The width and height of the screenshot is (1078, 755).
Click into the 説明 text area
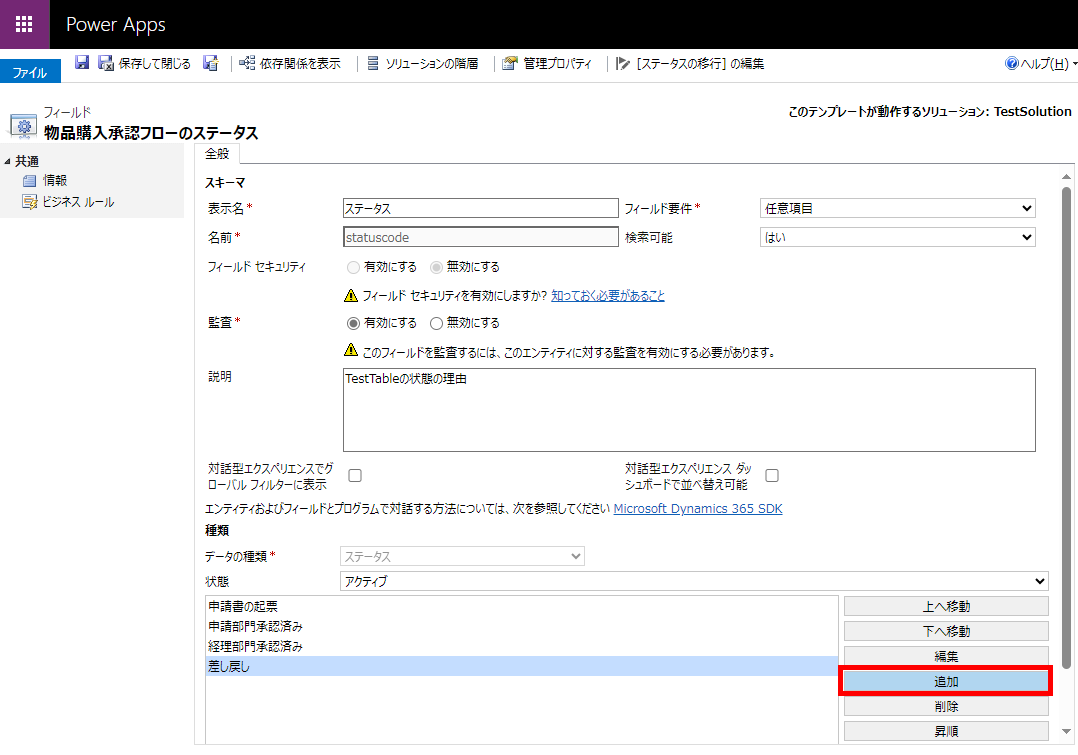[x=689, y=410]
